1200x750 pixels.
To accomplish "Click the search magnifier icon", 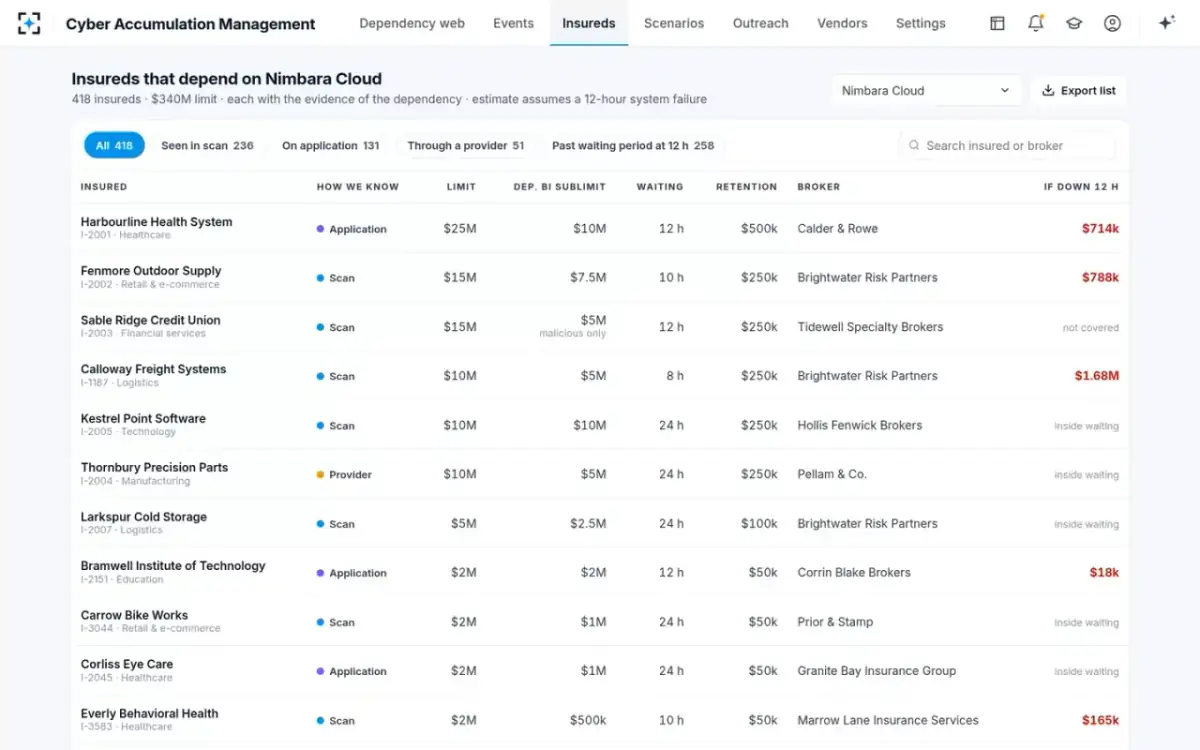I will coord(914,145).
